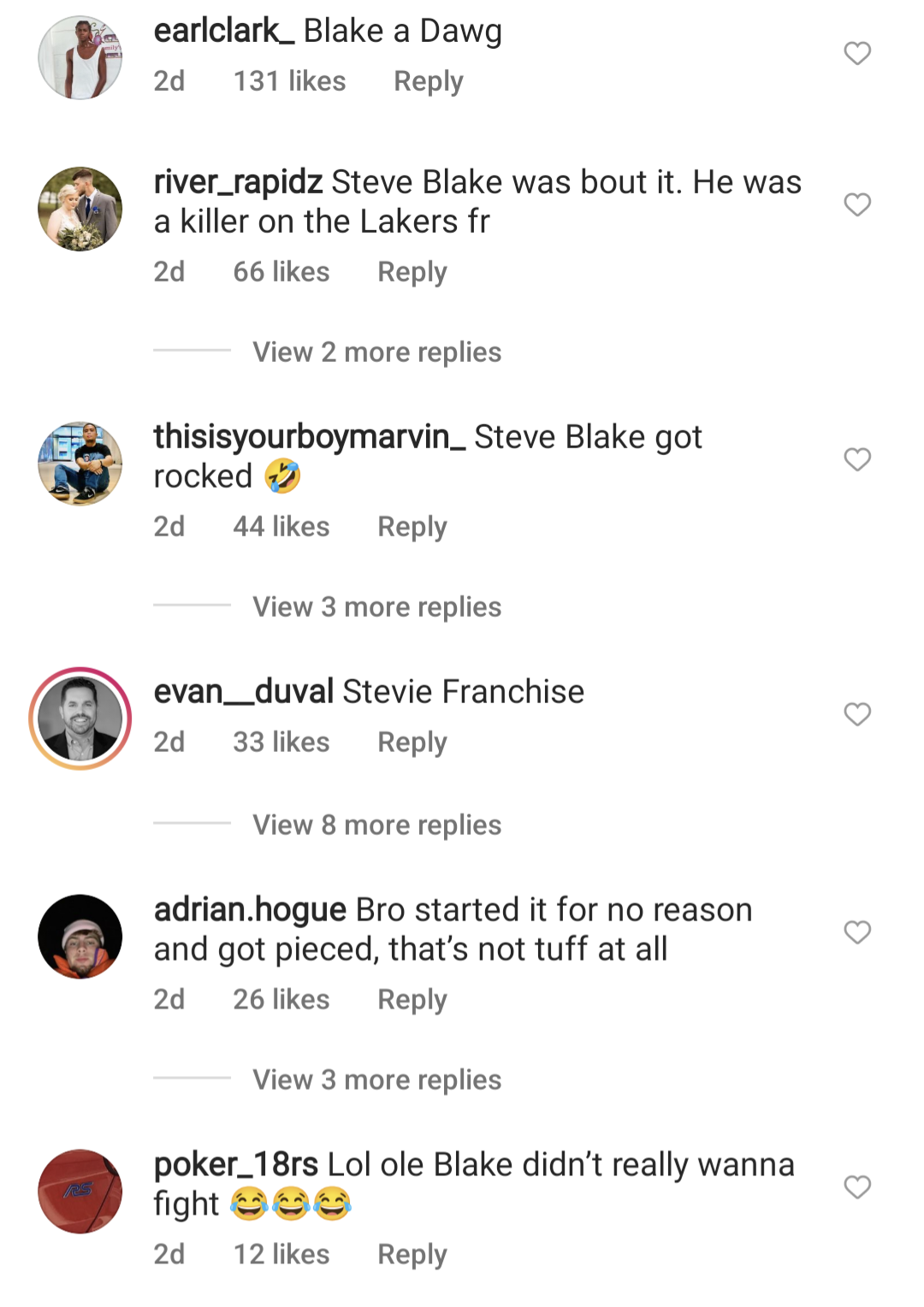Like river_rapidz's comment about Steve Blake
Viewport: 924px width, 1307px height.
856,203
